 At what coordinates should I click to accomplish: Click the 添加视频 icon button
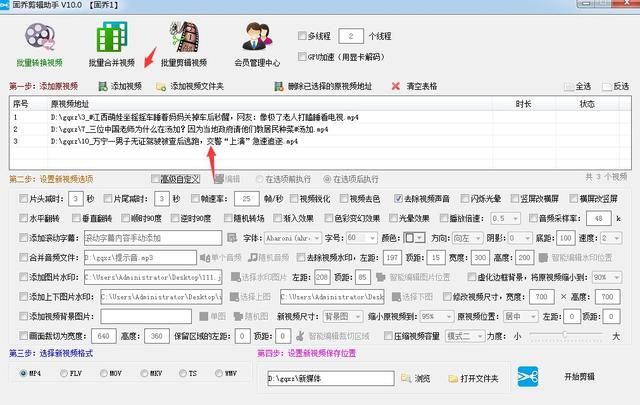(x=103, y=86)
